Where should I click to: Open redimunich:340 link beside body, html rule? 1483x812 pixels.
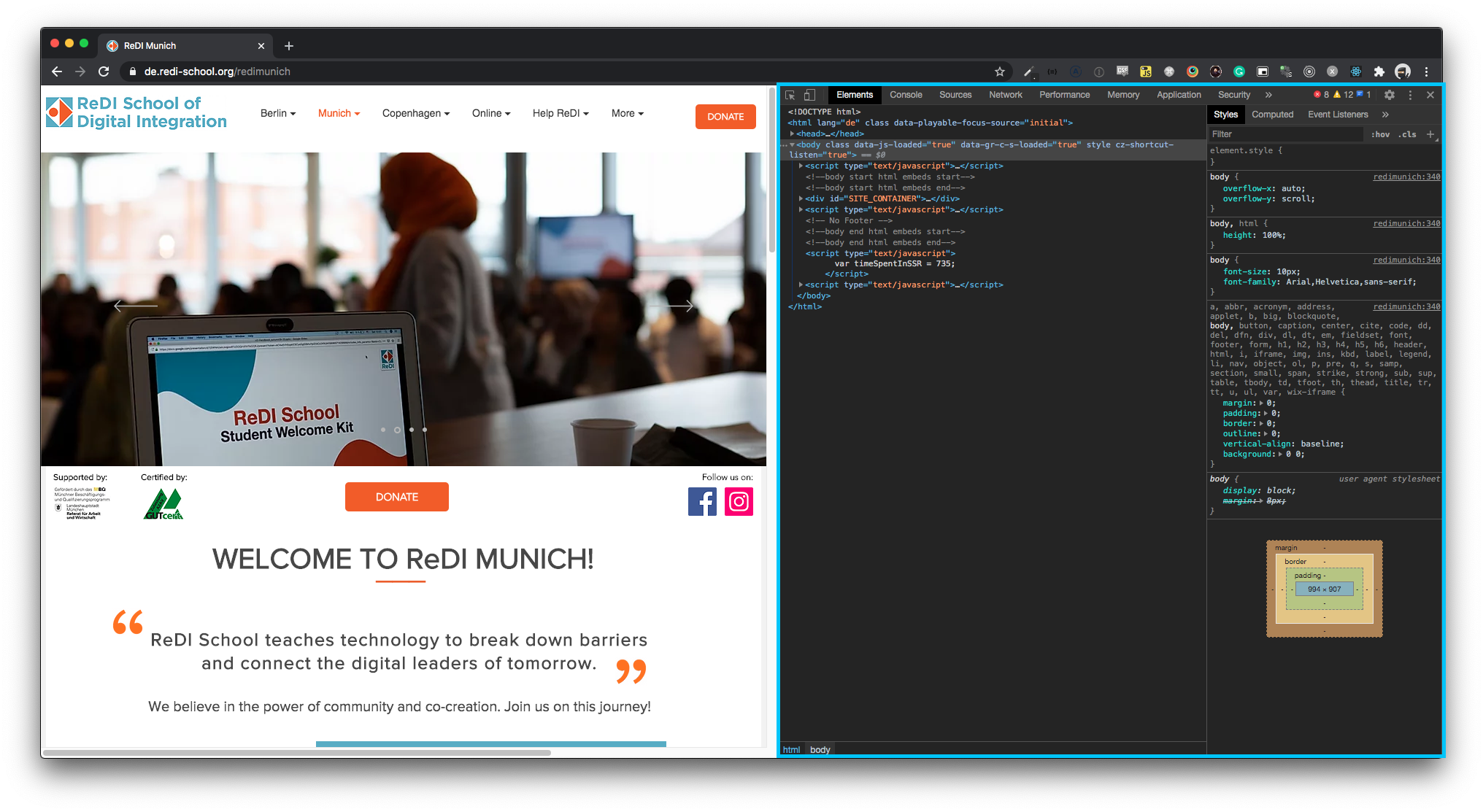point(1406,223)
